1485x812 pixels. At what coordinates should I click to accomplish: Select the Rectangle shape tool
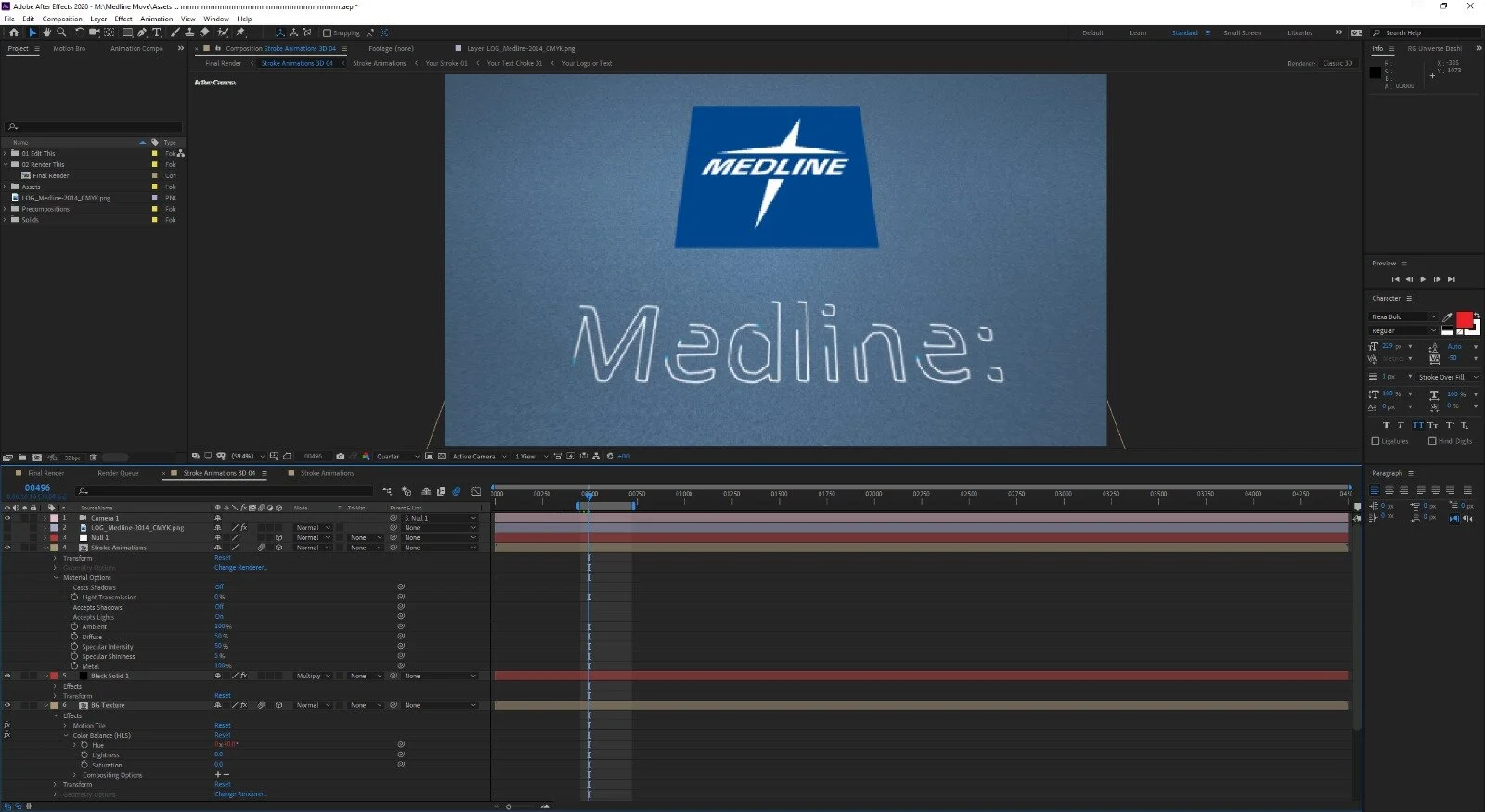tap(128, 32)
